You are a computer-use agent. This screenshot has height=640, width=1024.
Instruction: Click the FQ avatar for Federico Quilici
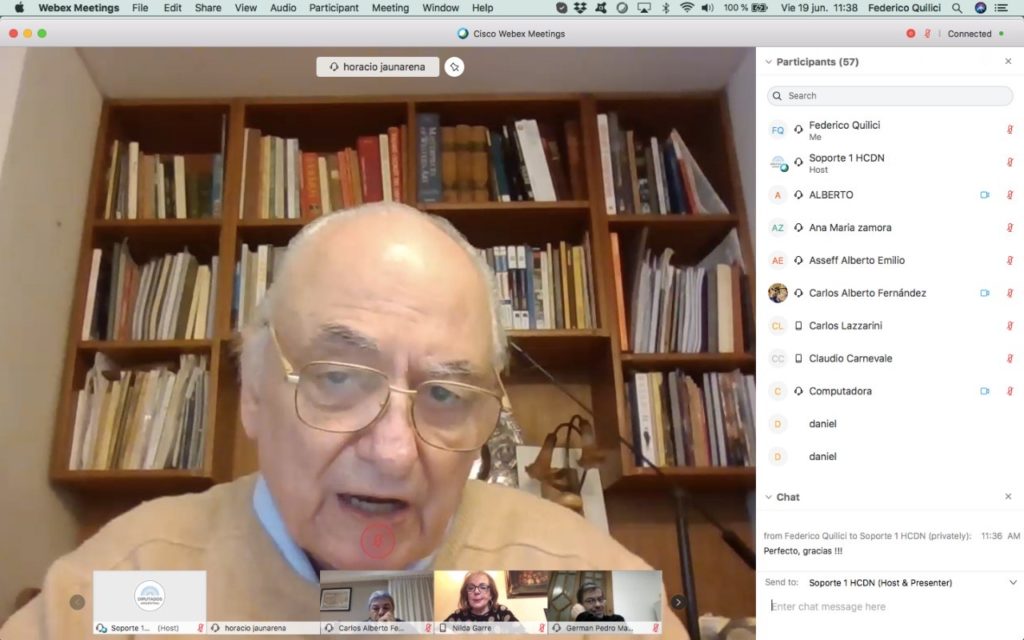[x=777, y=129]
